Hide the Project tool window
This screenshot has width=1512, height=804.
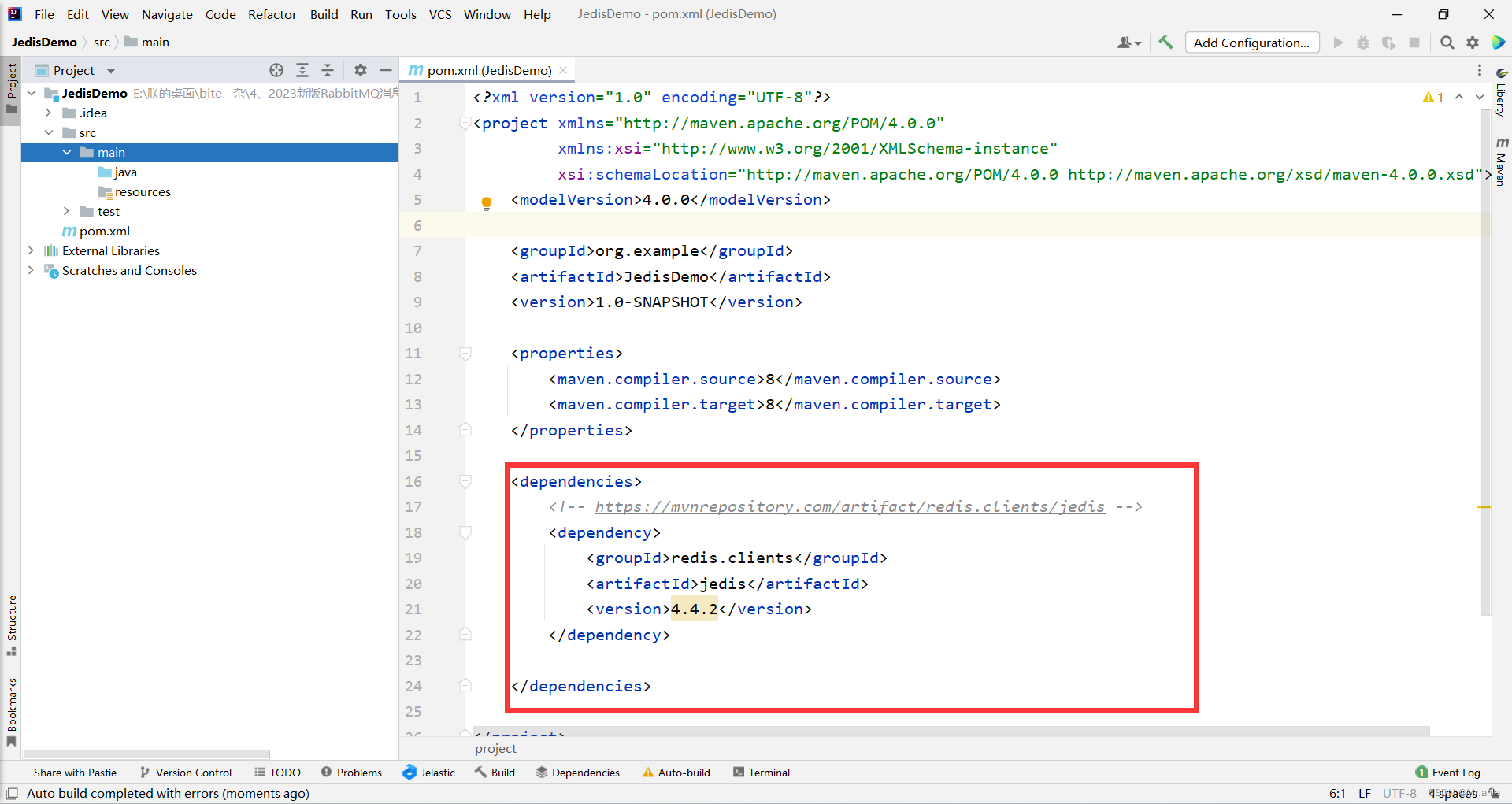[x=386, y=70]
